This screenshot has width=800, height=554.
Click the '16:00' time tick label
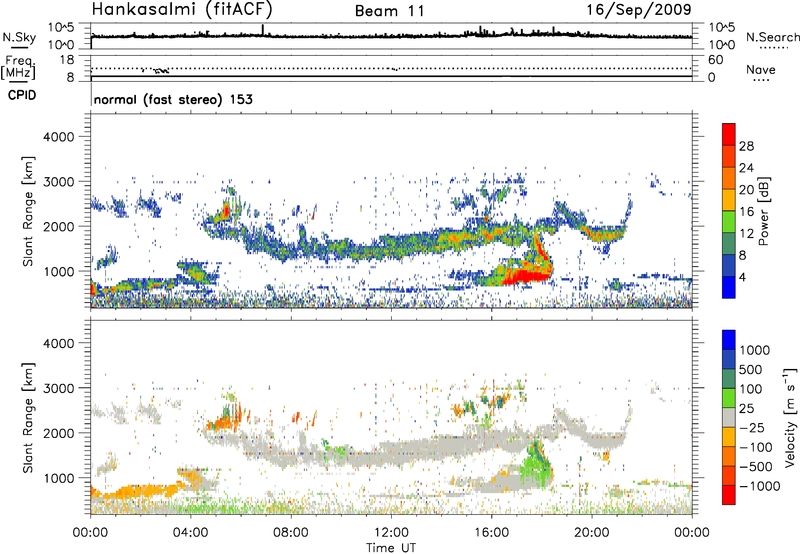[x=491, y=533]
